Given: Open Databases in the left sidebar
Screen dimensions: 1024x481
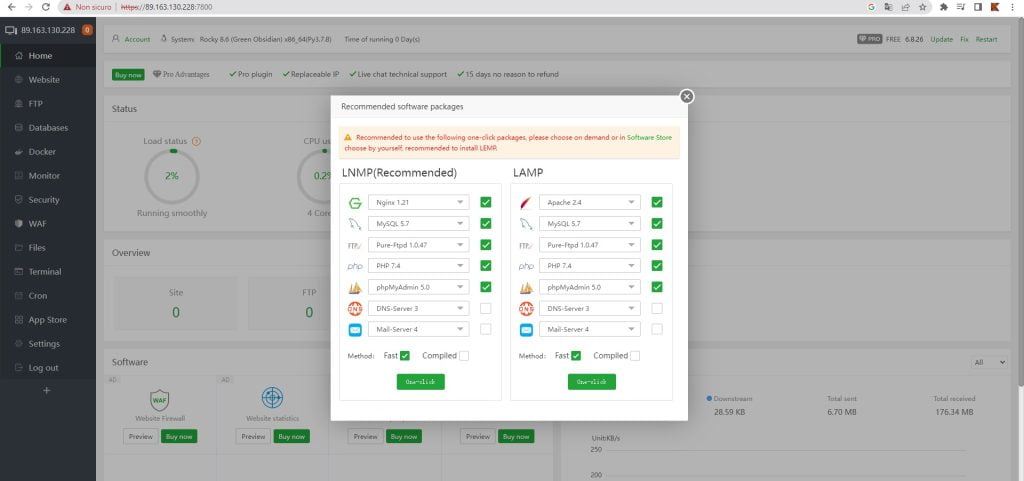Looking at the screenshot, I should pos(48,128).
